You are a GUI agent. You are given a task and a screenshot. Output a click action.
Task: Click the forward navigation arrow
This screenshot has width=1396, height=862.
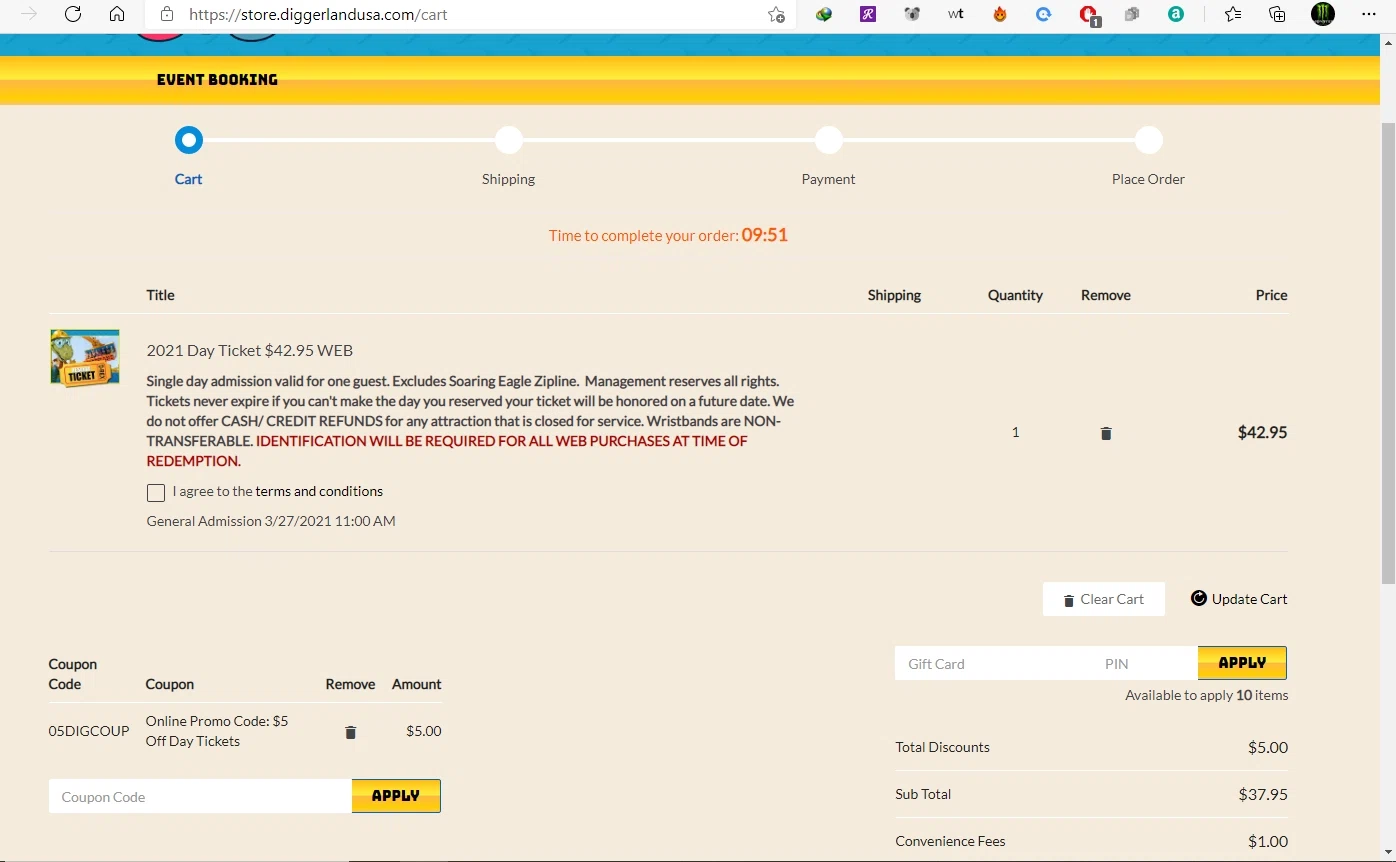29,15
